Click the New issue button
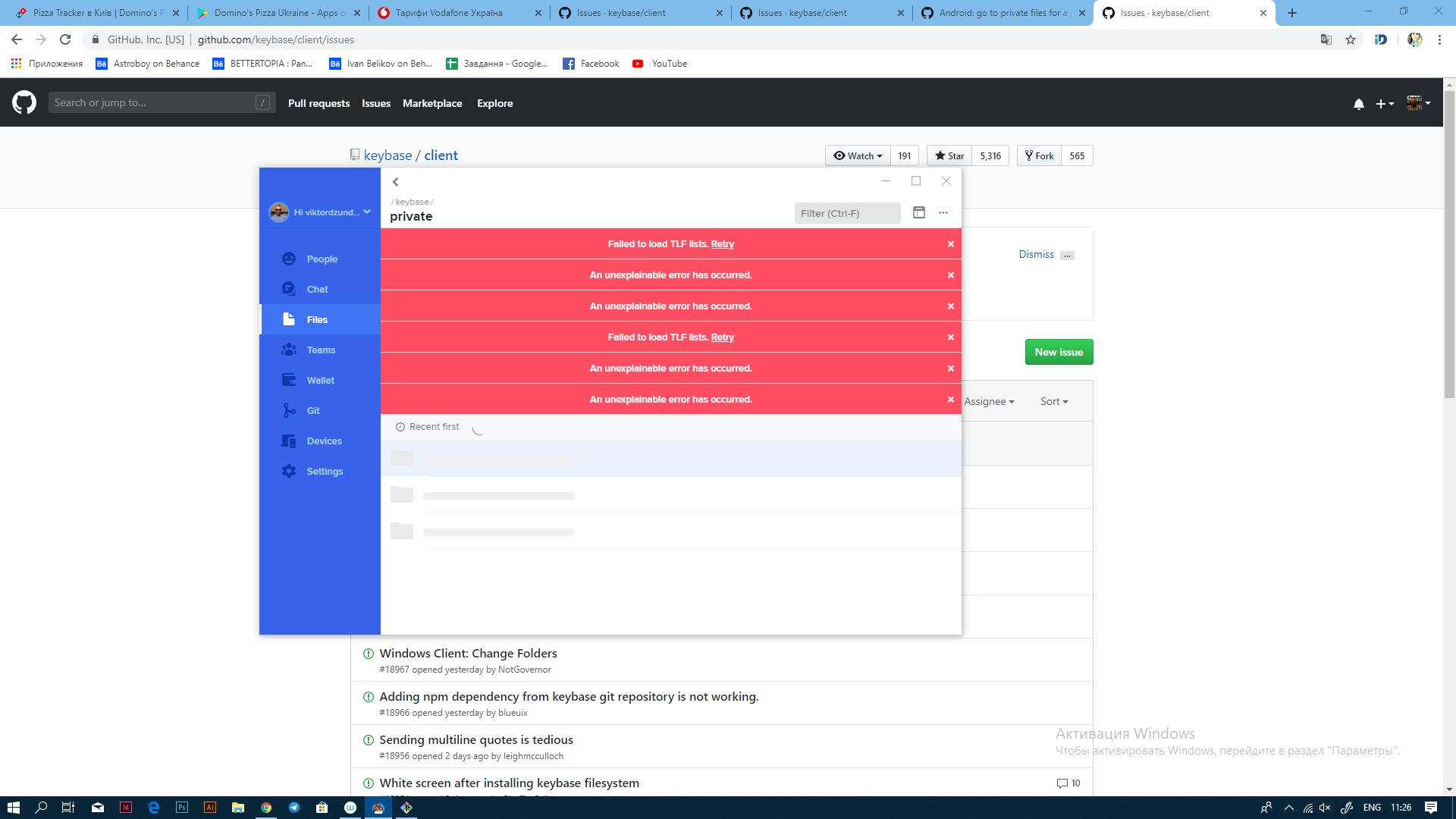This screenshot has width=1456, height=819. (1059, 352)
